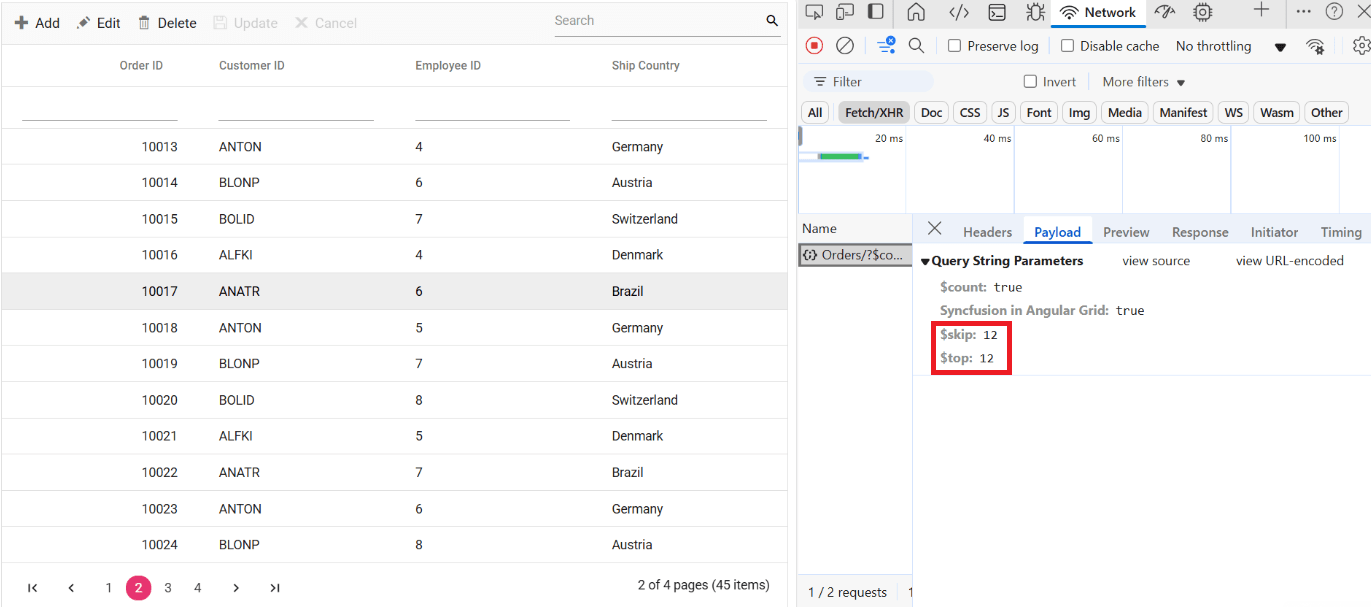Go to page 3 in pager
The image size is (1371, 607).
(168, 588)
